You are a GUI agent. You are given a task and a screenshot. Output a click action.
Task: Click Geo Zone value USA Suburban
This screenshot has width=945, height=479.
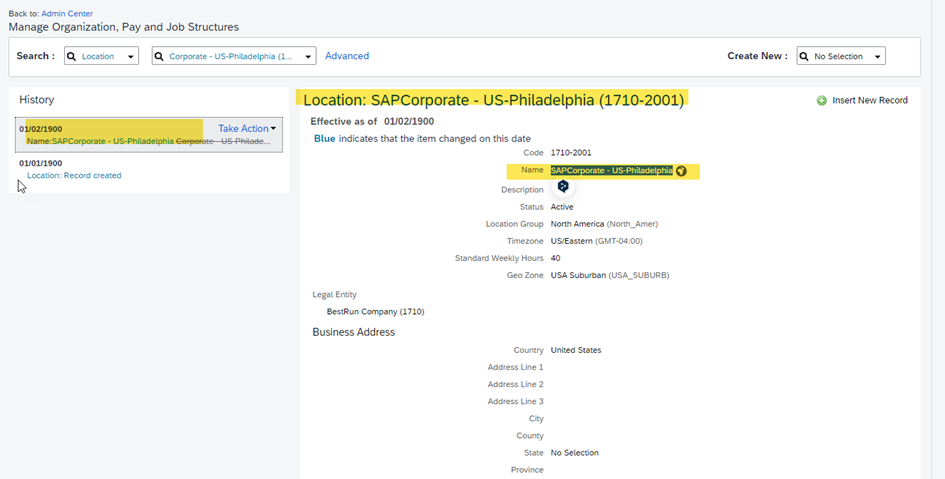tap(578, 275)
